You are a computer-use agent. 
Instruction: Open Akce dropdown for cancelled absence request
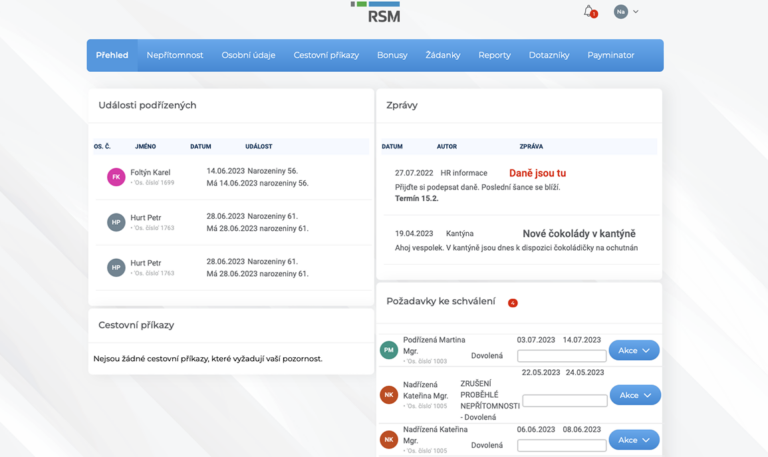coord(635,395)
